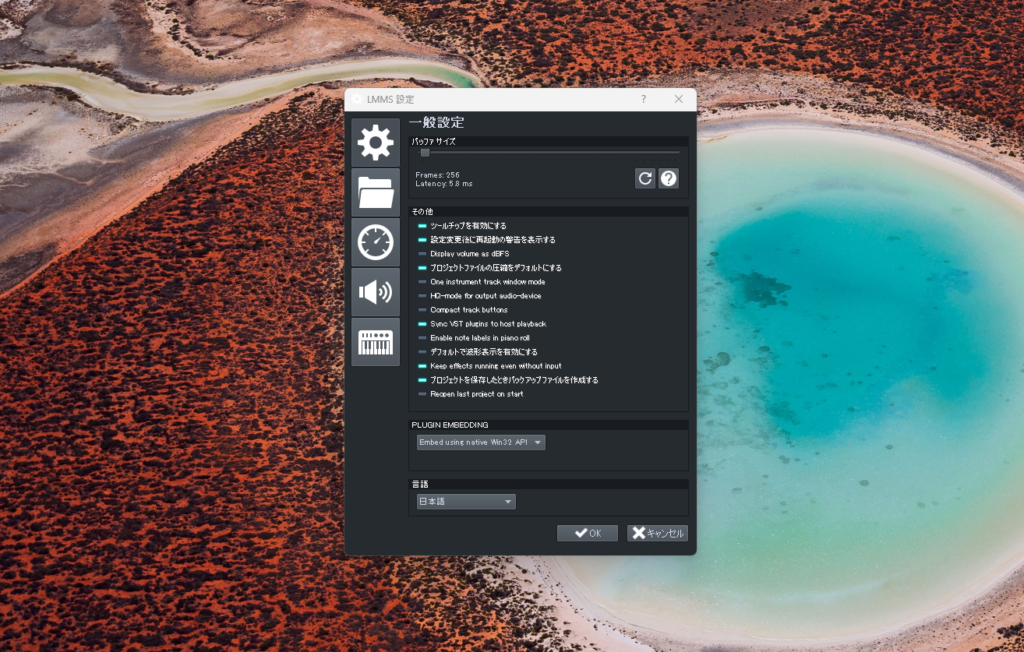The height and width of the screenshot is (652, 1024).
Task: Disable Sync VST plugins to host playback
Action: click(422, 324)
